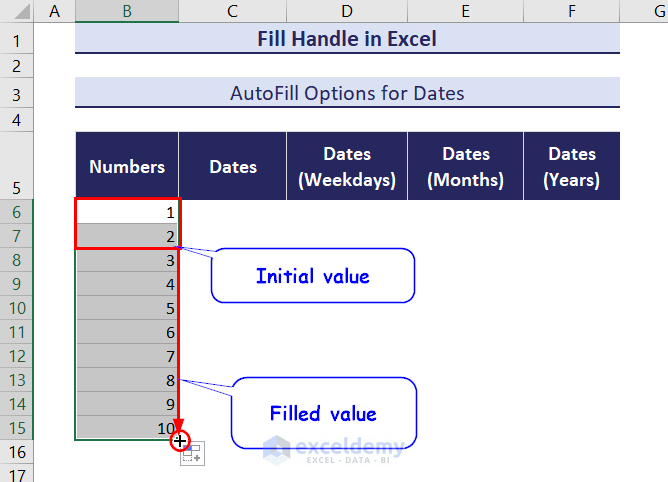The height and width of the screenshot is (482, 668).
Task: Click the Initial value callout
Action: (x=312, y=276)
